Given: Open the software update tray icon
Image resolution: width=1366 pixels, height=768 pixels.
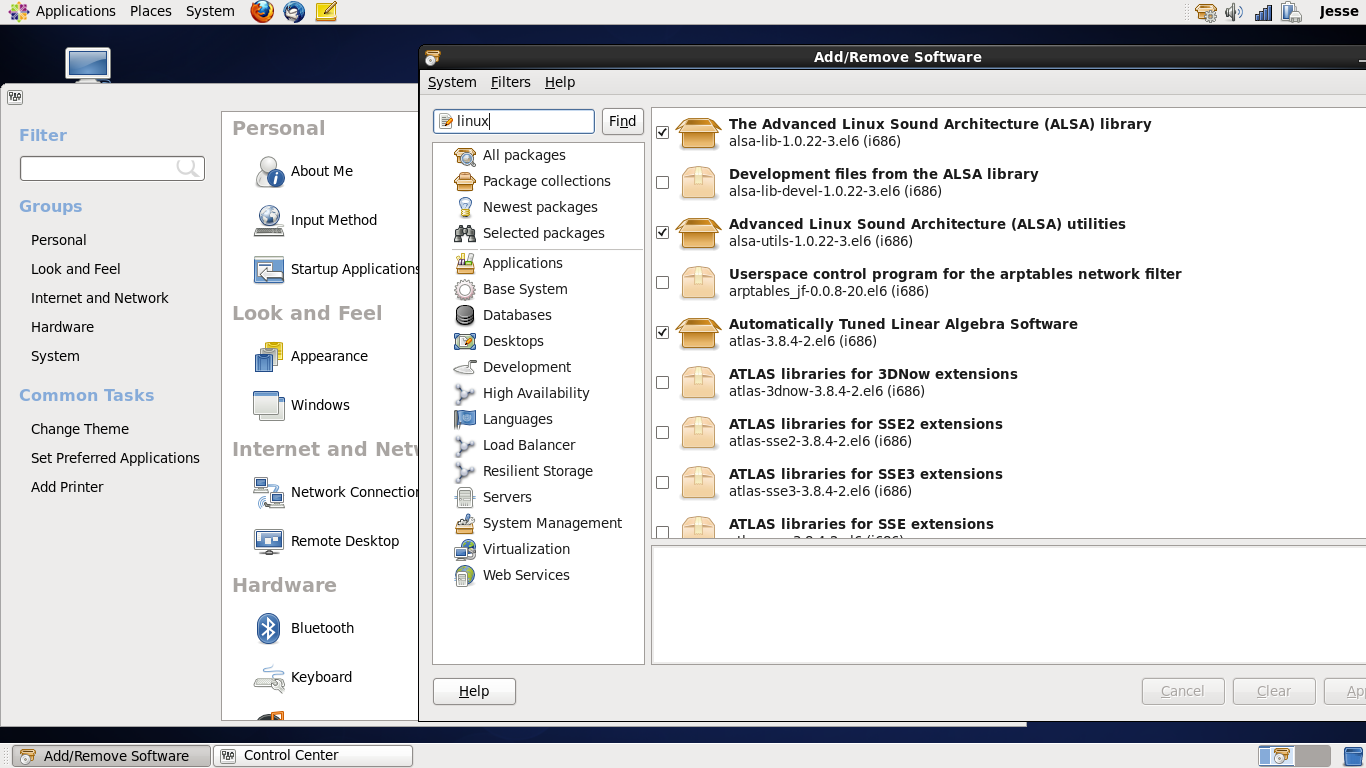Looking at the screenshot, I should click(1206, 12).
